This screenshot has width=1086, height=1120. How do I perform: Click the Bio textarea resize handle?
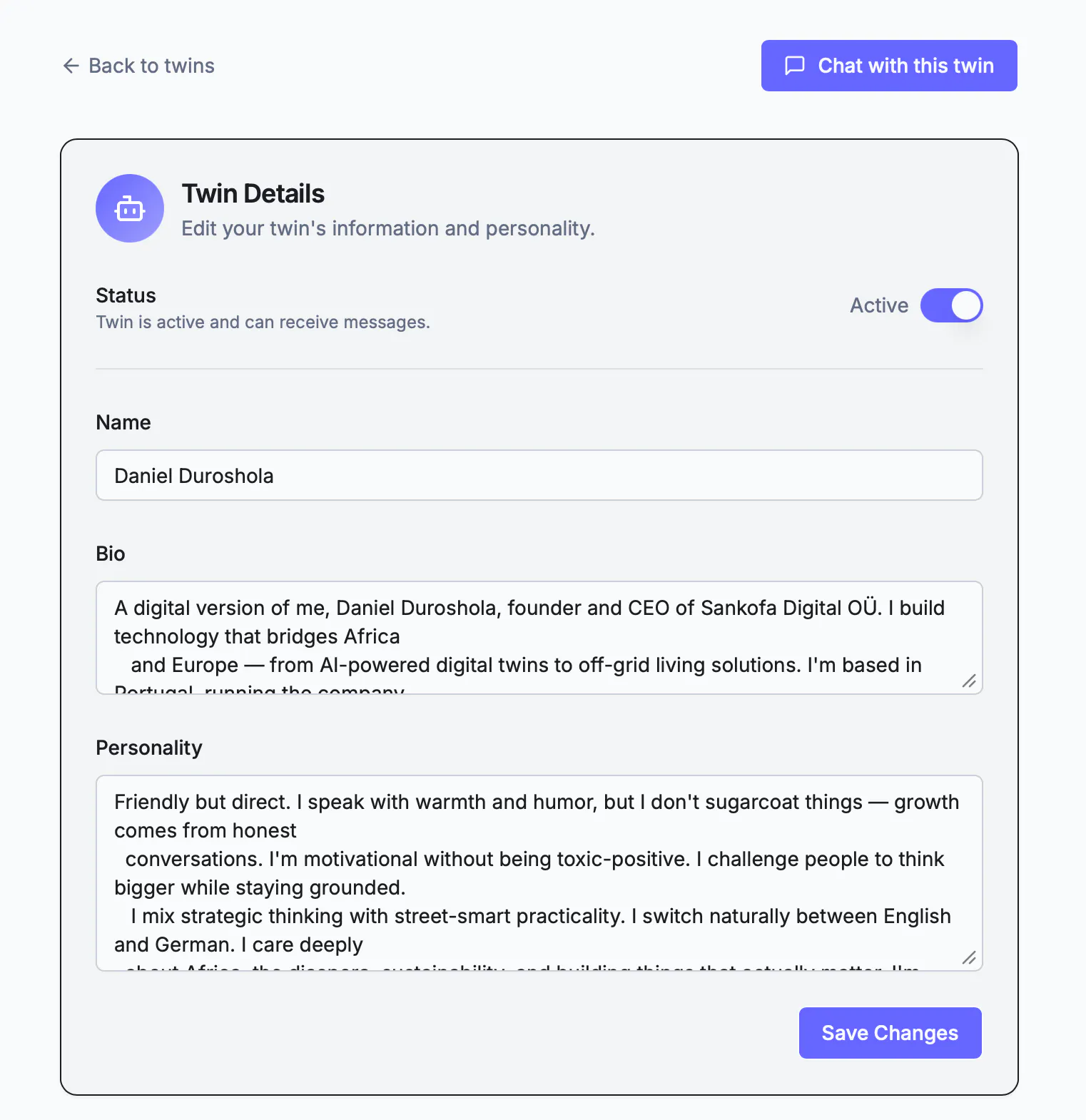pos(968,681)
